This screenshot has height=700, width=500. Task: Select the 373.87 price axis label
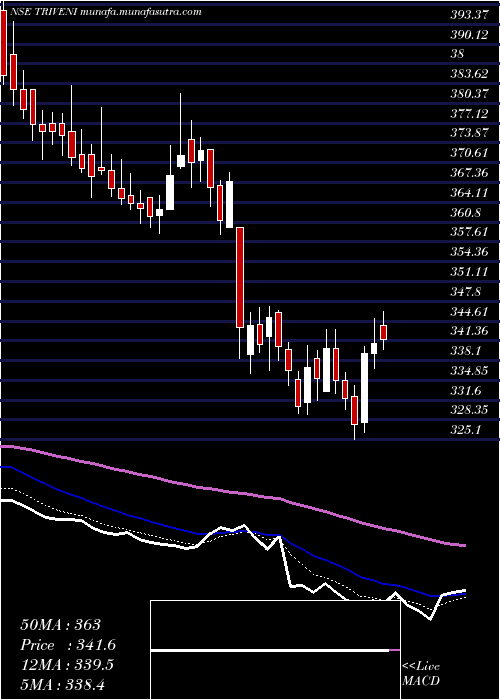tap(471, 133)
